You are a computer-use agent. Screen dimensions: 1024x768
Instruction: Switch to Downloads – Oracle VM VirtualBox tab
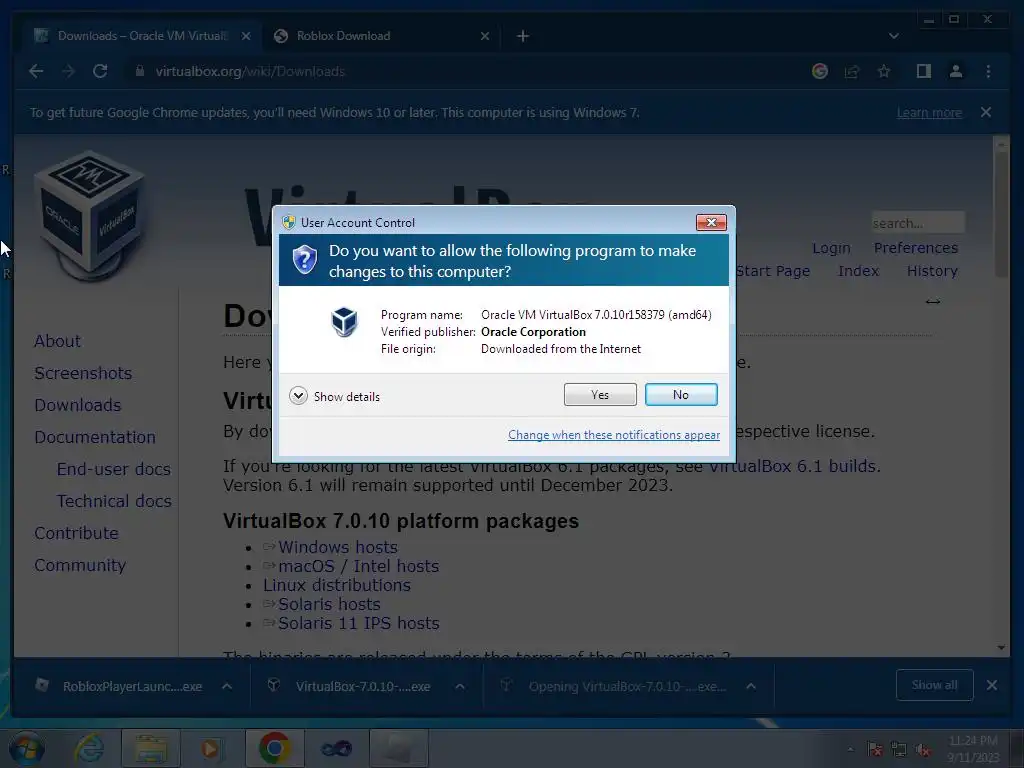pos(141,36)
